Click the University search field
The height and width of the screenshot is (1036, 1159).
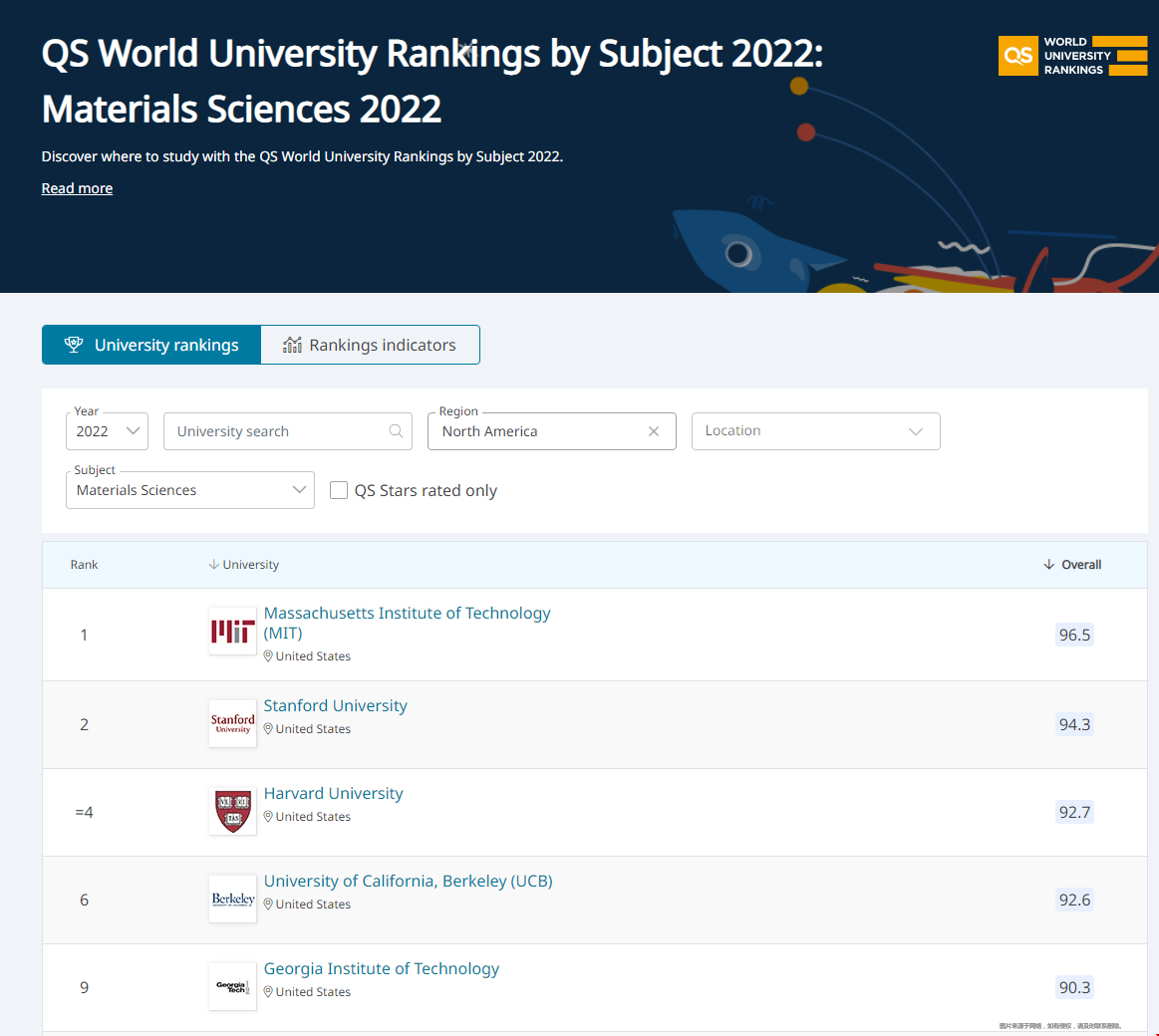pyautogui.click(x=288, y=431)
